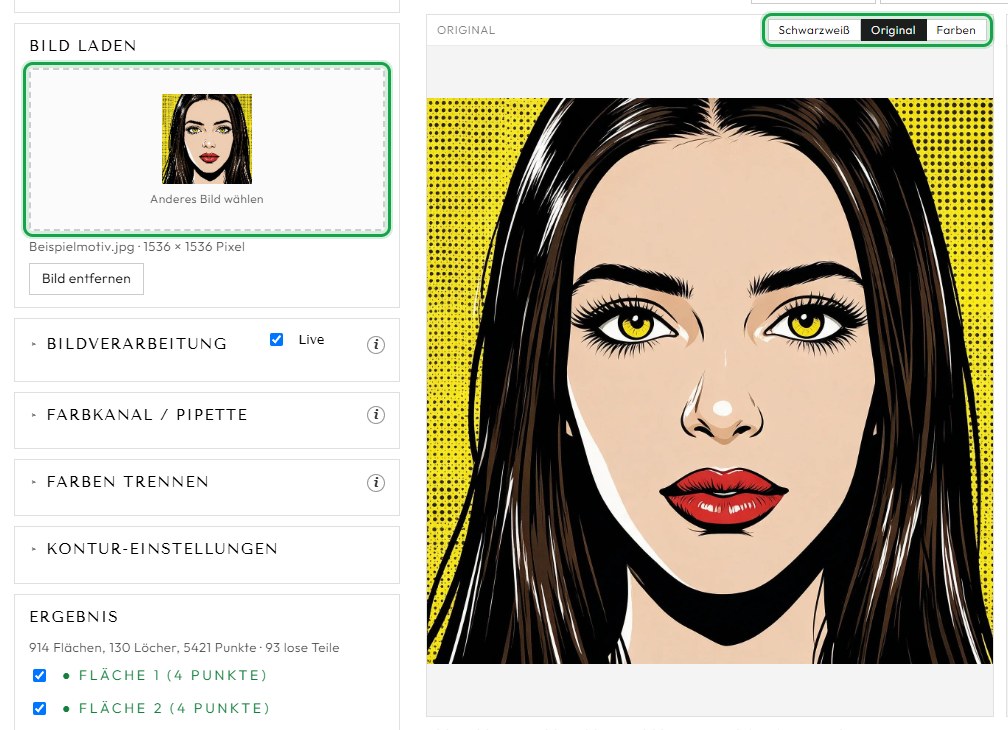Click the large original preview image
This screenshot has height=730, width=1008.
[x=710, y=381]
